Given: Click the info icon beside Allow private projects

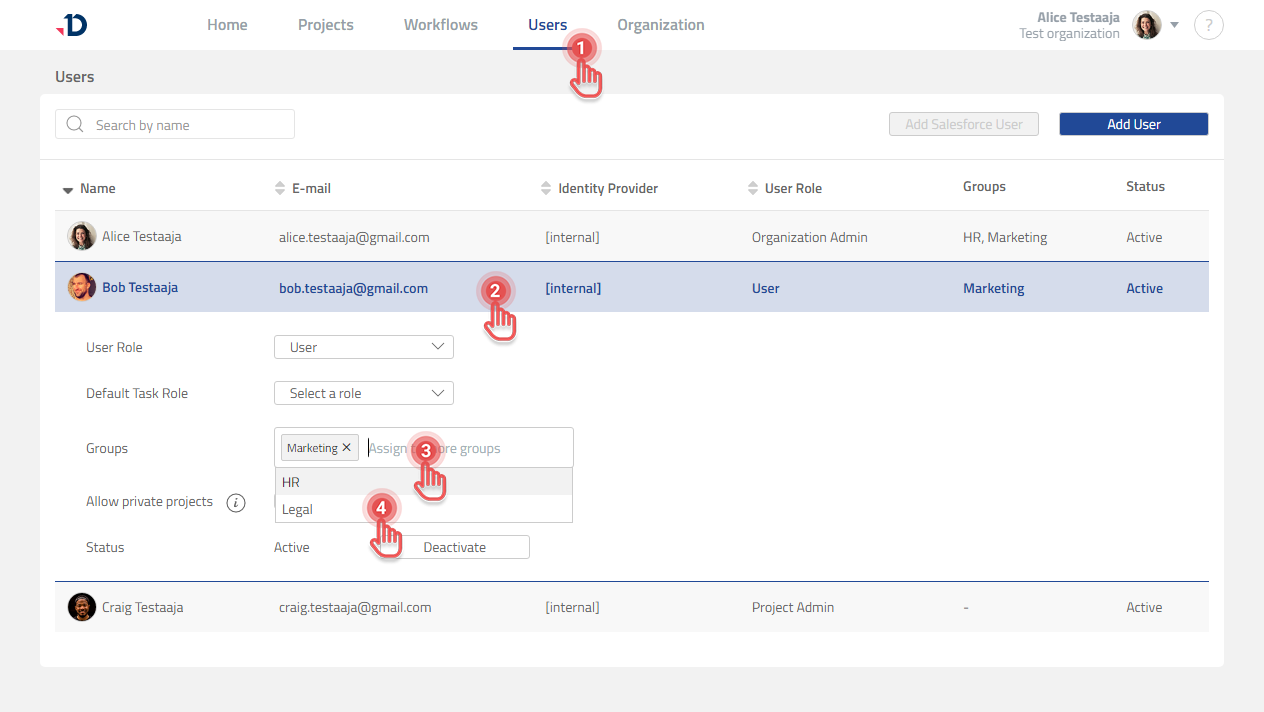Looking at the screenshot, I should (x=236, y=503).
